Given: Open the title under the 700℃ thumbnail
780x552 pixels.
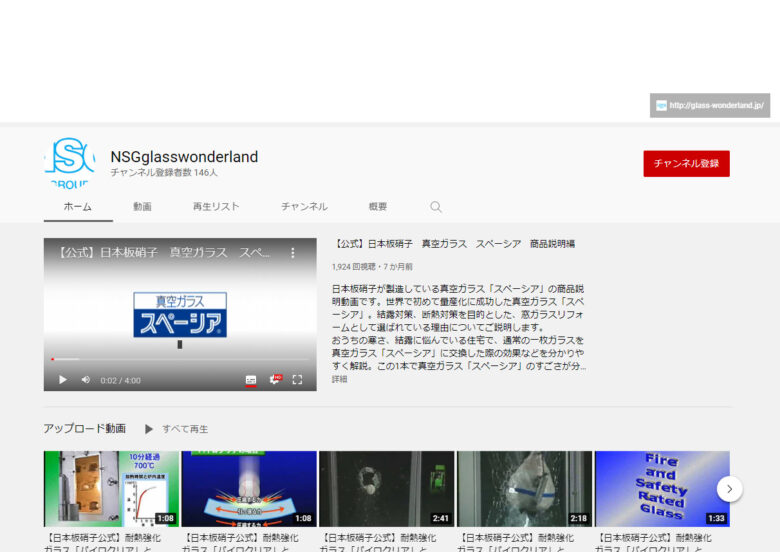Looking at the screenshot, I should [x=102, y=543].
